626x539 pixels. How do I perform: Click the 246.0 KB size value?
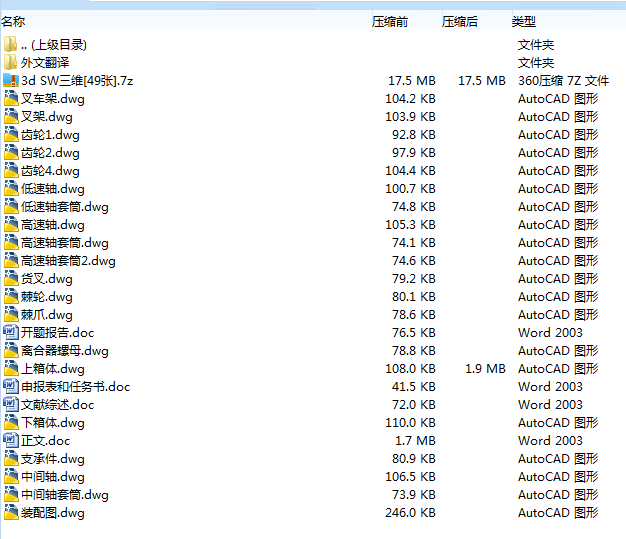(x=410, y=513)
